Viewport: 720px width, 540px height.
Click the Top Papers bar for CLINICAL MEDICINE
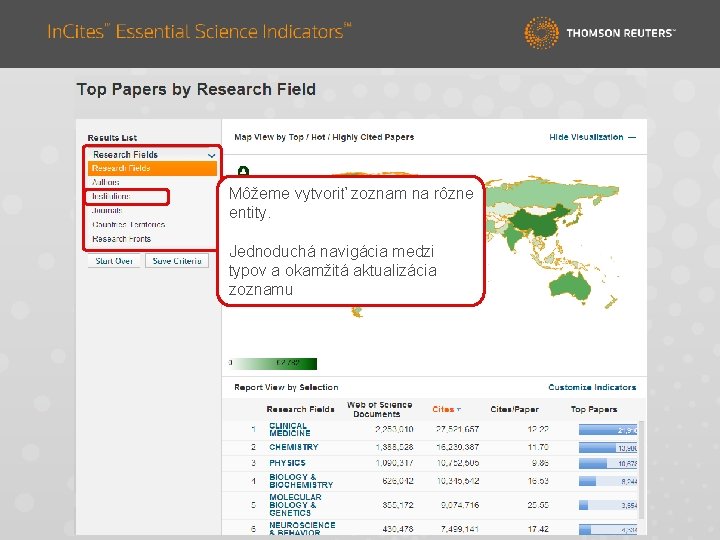pyautogui.click(x=608, y=430)
